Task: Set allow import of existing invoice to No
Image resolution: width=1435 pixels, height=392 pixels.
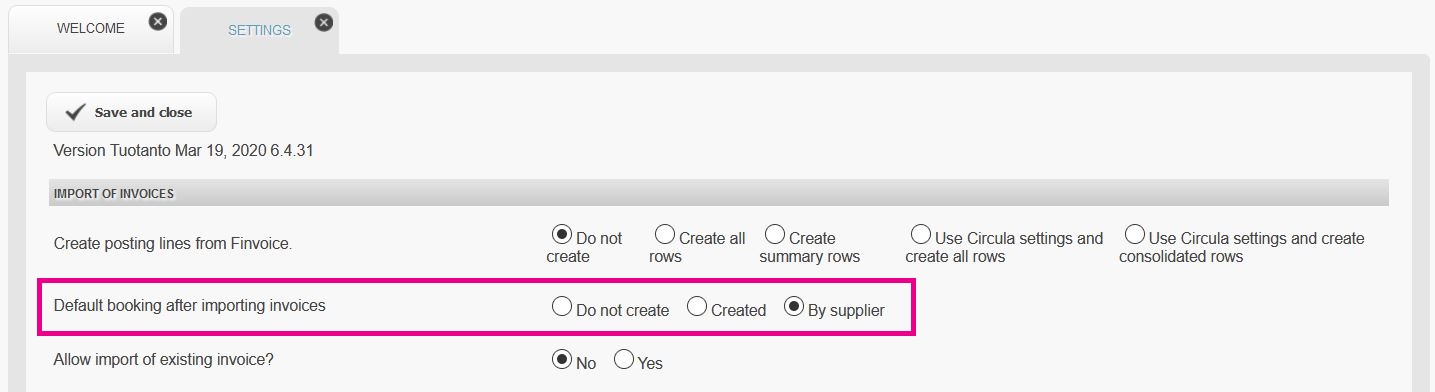Action: (562, 360)
